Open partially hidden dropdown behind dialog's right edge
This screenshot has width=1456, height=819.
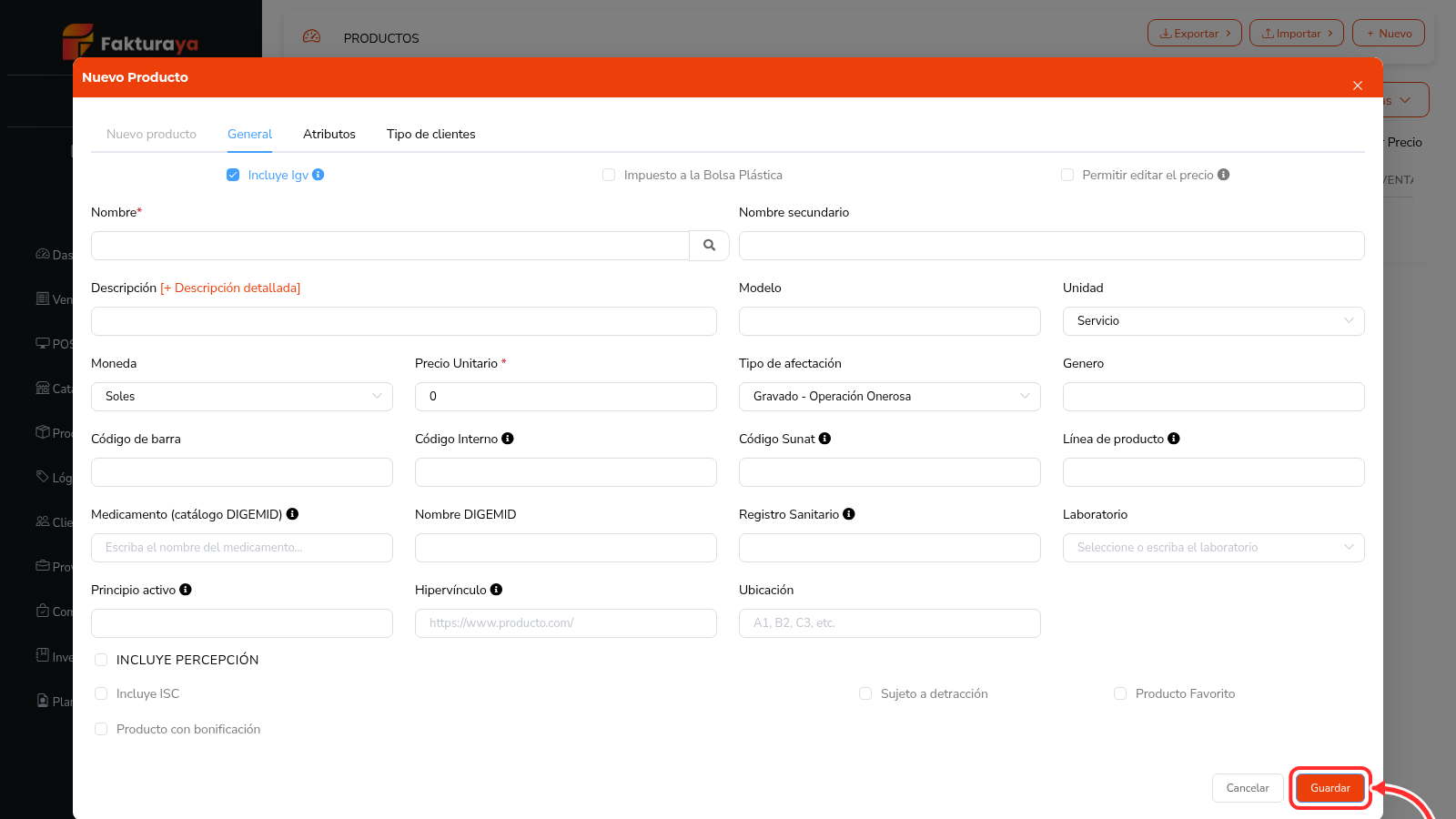1406,100
